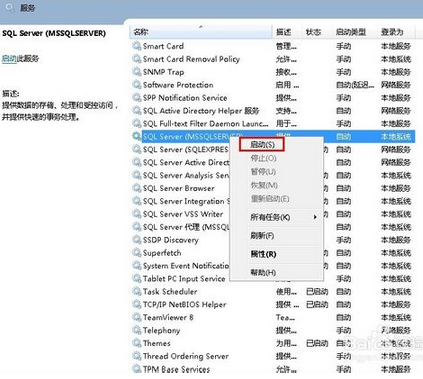Image resolution: width=423 pixels, height=379 pixels.
Task: Click the SQL Server VSS Writer gear icon
Action: 137,214
